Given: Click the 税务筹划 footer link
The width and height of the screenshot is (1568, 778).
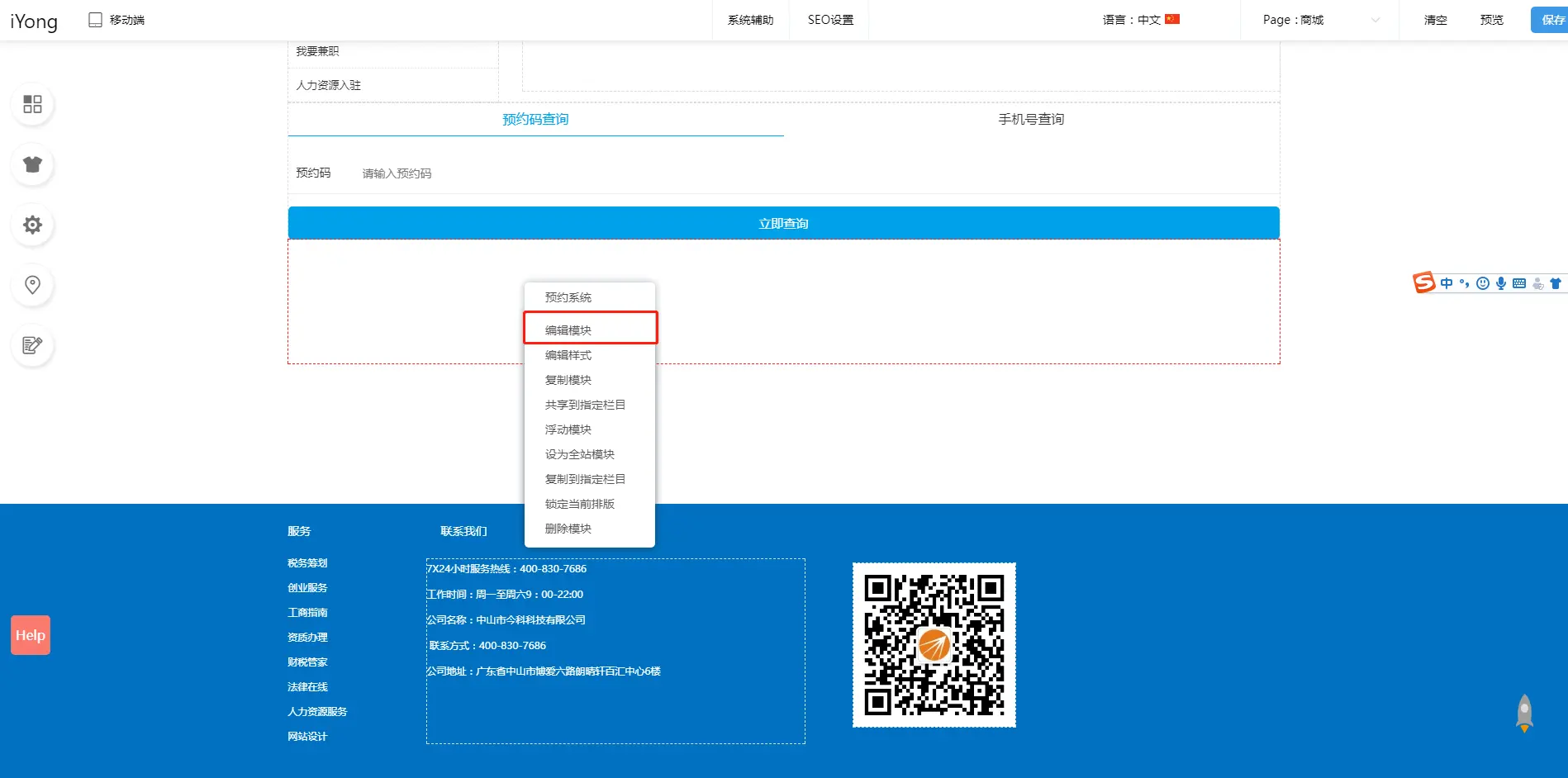Looking at the screenshot, I should (x=307, y=563).
